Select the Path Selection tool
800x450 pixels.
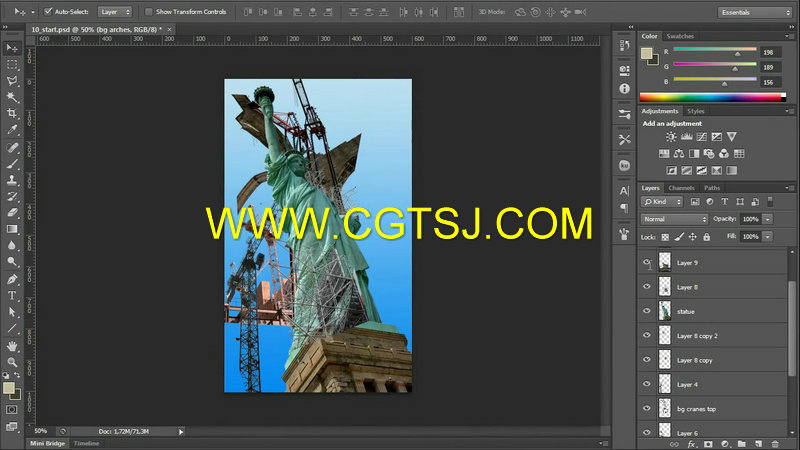tap(12, 312)
